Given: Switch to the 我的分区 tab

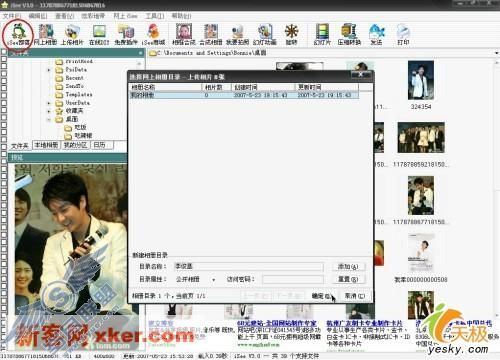Looking at the screenshot, I should 75,145.
